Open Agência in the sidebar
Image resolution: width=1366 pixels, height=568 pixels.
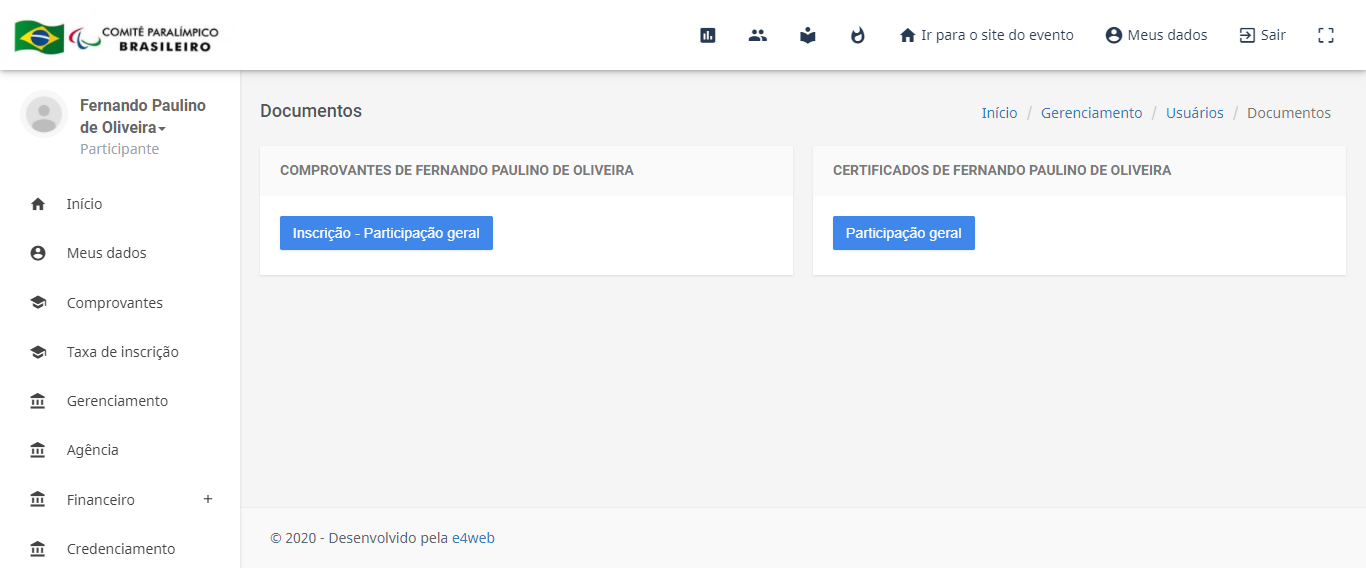coord(92,450)
